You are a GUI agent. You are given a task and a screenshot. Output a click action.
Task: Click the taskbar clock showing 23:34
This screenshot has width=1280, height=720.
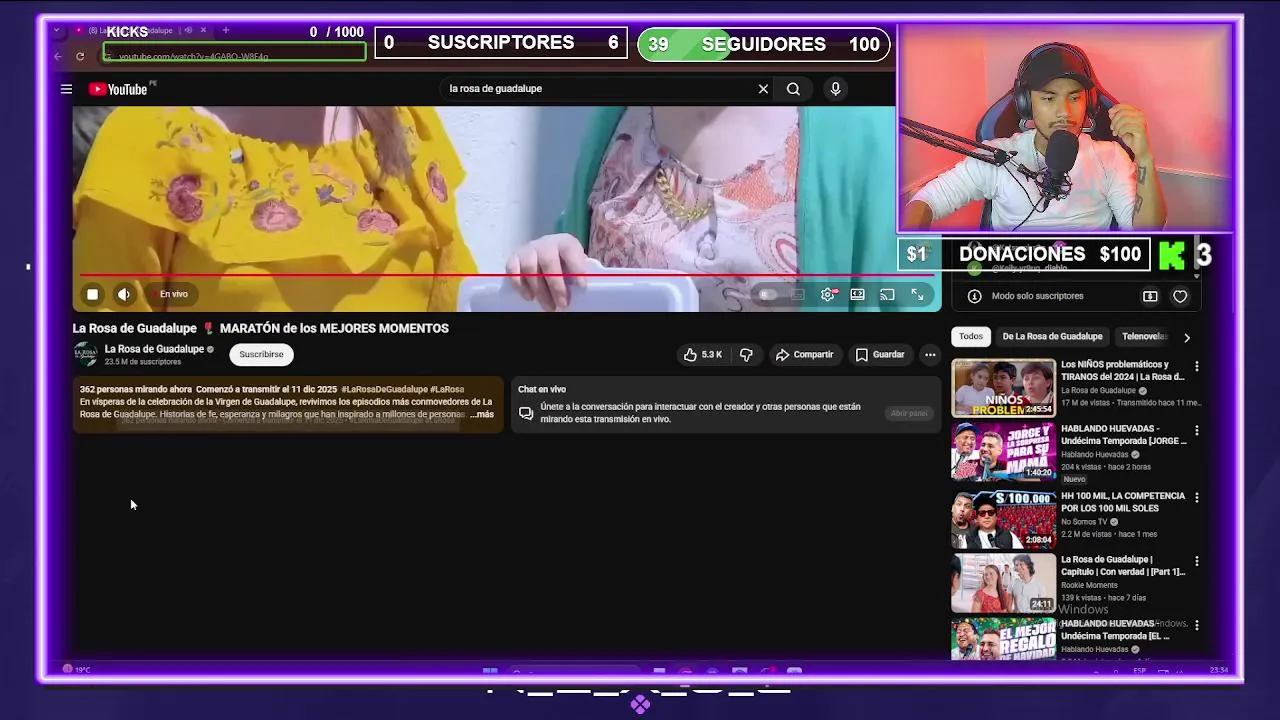[x=1219, y=670]
